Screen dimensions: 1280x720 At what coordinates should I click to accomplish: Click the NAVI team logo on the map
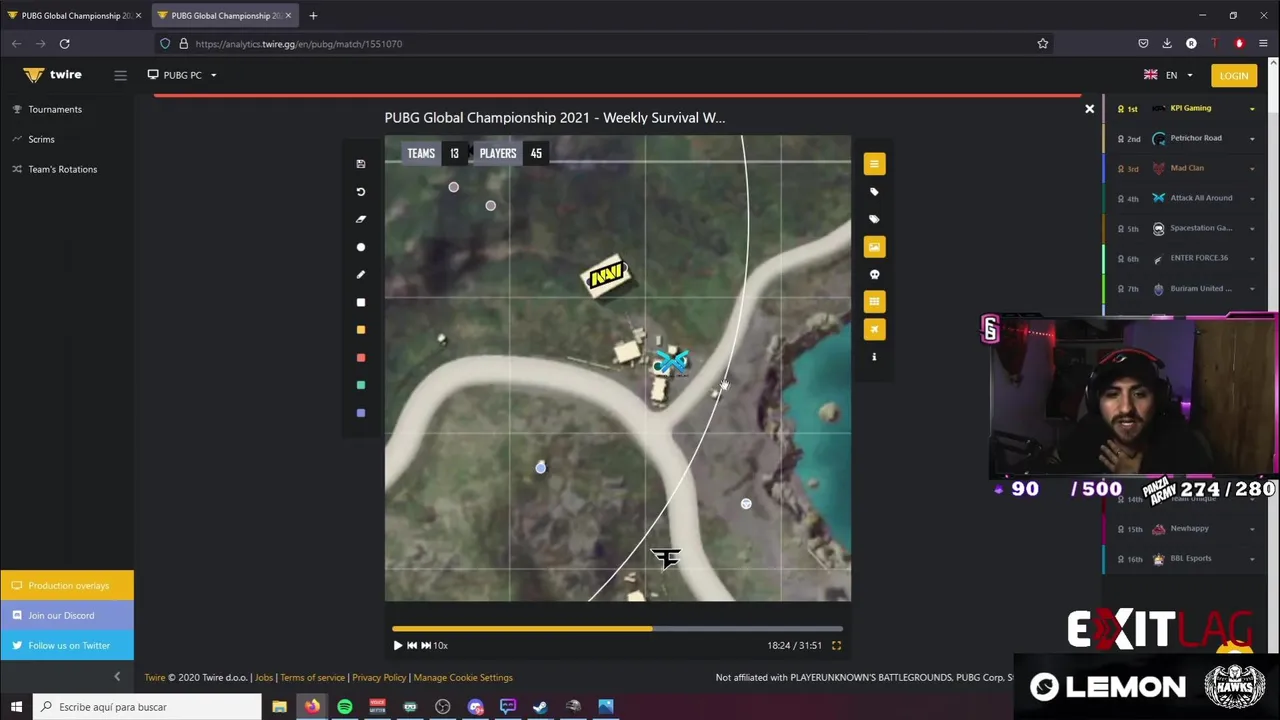pyautogui.click(x=607, y=275)
